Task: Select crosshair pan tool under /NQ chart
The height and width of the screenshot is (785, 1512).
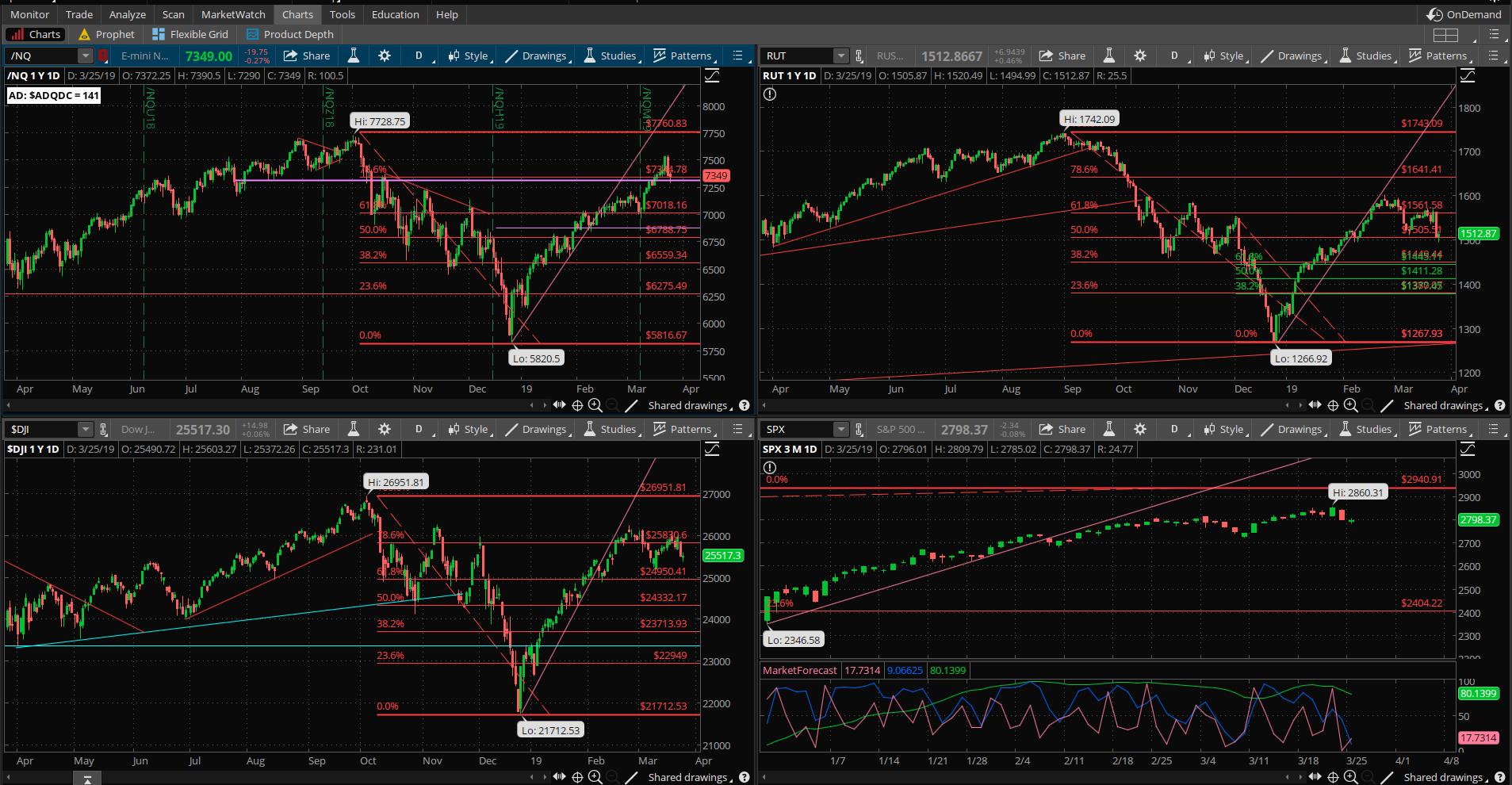Action: [577, 405]
